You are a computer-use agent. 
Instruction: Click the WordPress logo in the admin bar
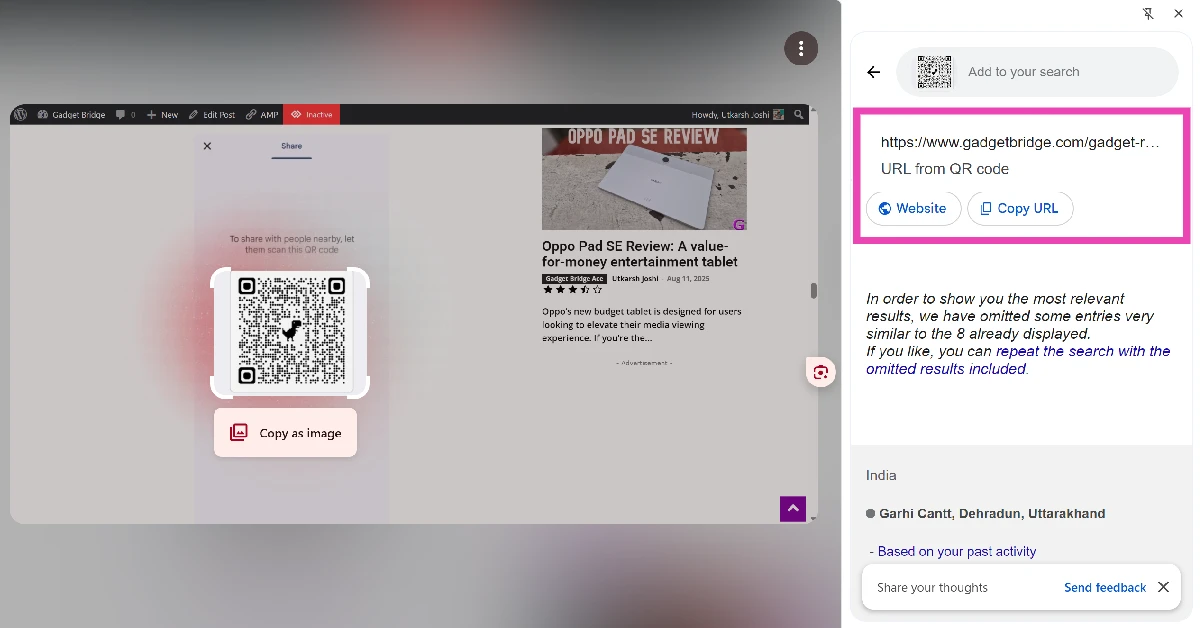point(21,114)
